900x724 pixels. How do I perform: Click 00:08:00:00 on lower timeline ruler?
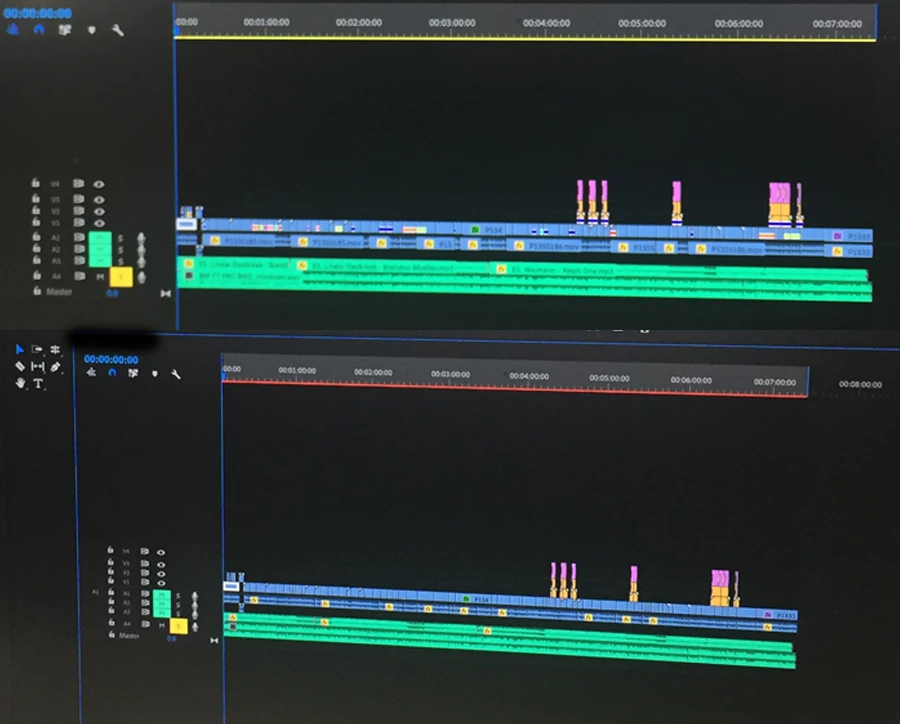[x=860, y=384]
